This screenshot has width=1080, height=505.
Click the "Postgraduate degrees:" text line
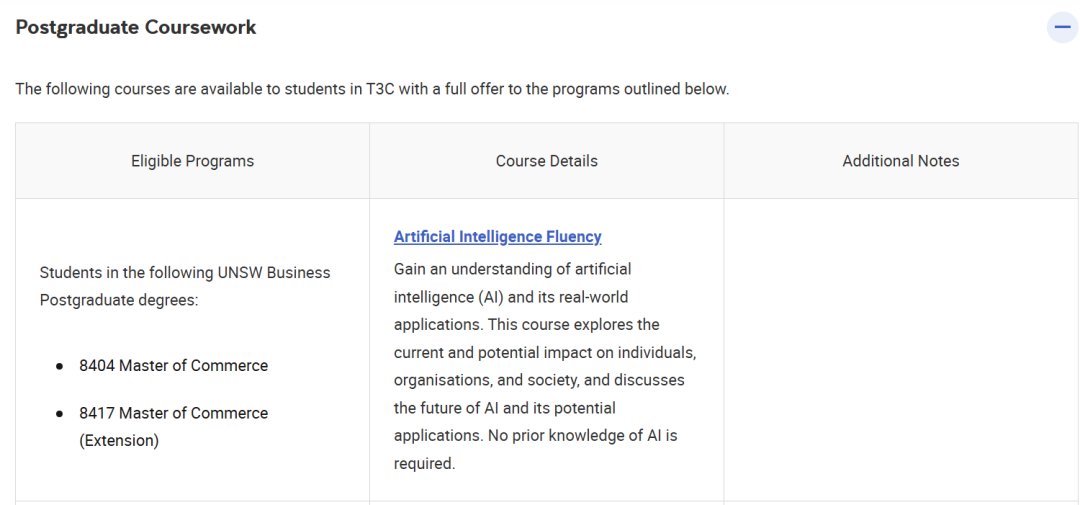coord(118,300)
